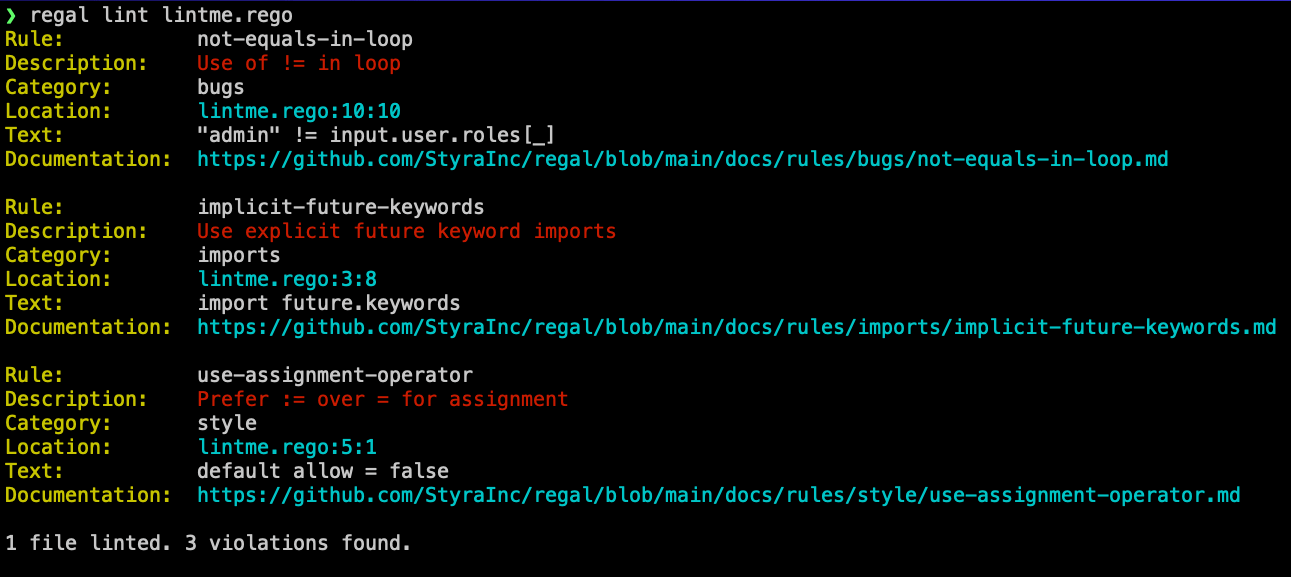This screenshot has width=1291, height=577.
Task: Click the 'default allow = false' text
Action: click(323, 471)
